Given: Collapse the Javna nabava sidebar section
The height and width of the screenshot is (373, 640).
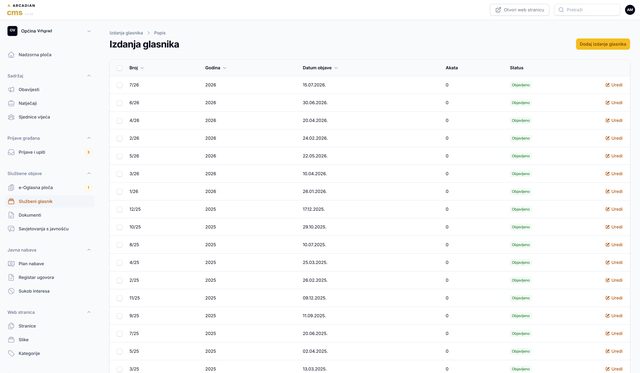Looking at the screenshot, I should [89, 250].
